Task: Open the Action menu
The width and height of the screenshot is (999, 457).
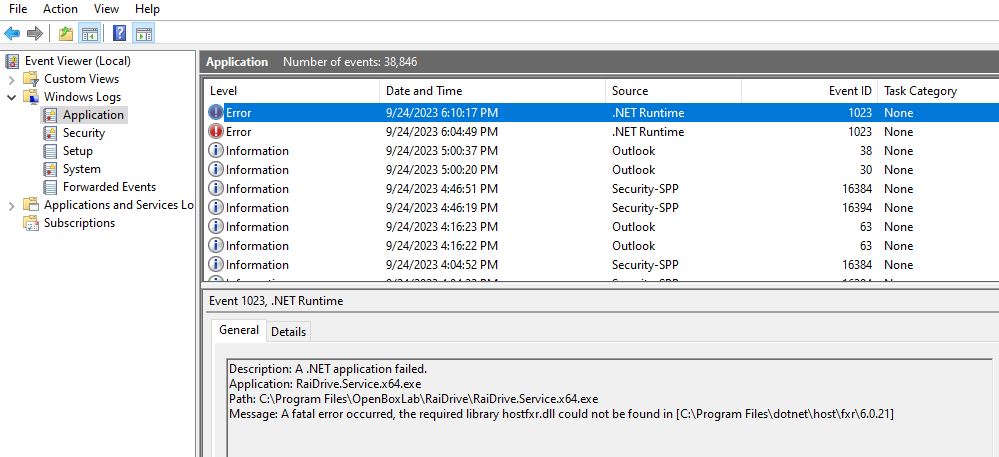Action: (60, 9)
